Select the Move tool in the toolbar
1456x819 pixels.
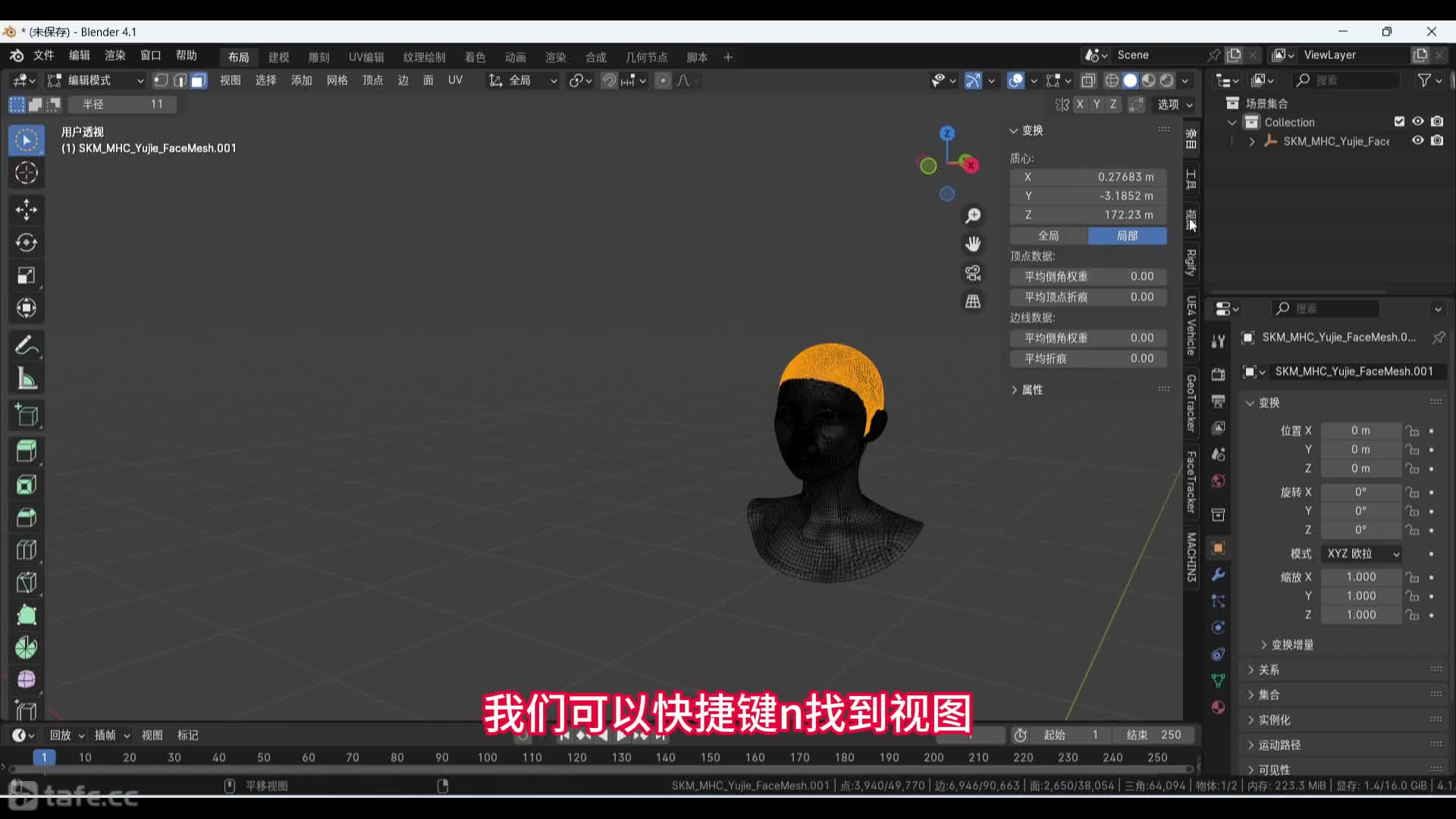click(x=27, y=209)
